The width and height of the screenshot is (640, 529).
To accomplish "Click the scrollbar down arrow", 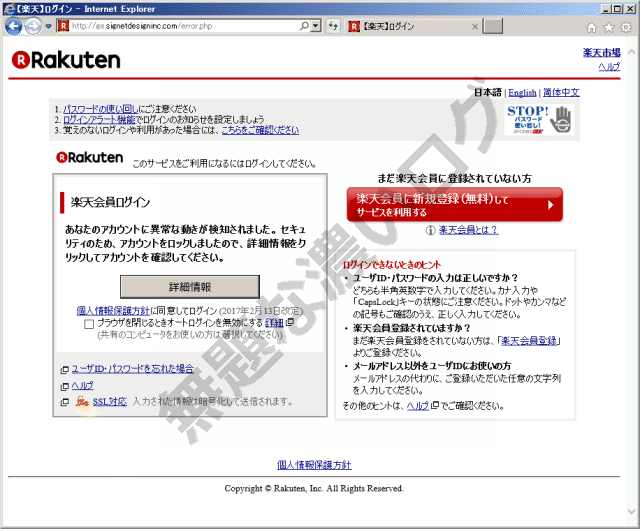I will point(631,511).
